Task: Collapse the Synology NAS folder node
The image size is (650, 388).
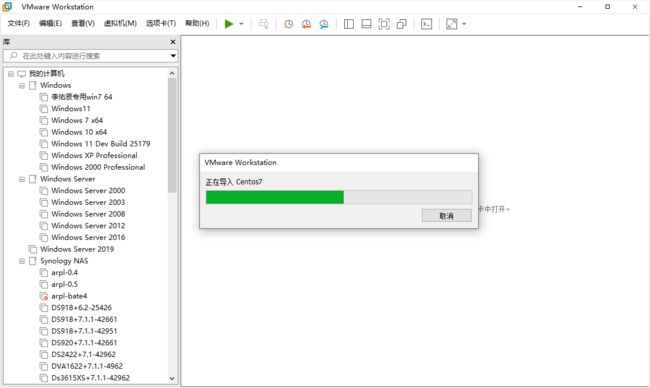Action: tap(22, 261)
